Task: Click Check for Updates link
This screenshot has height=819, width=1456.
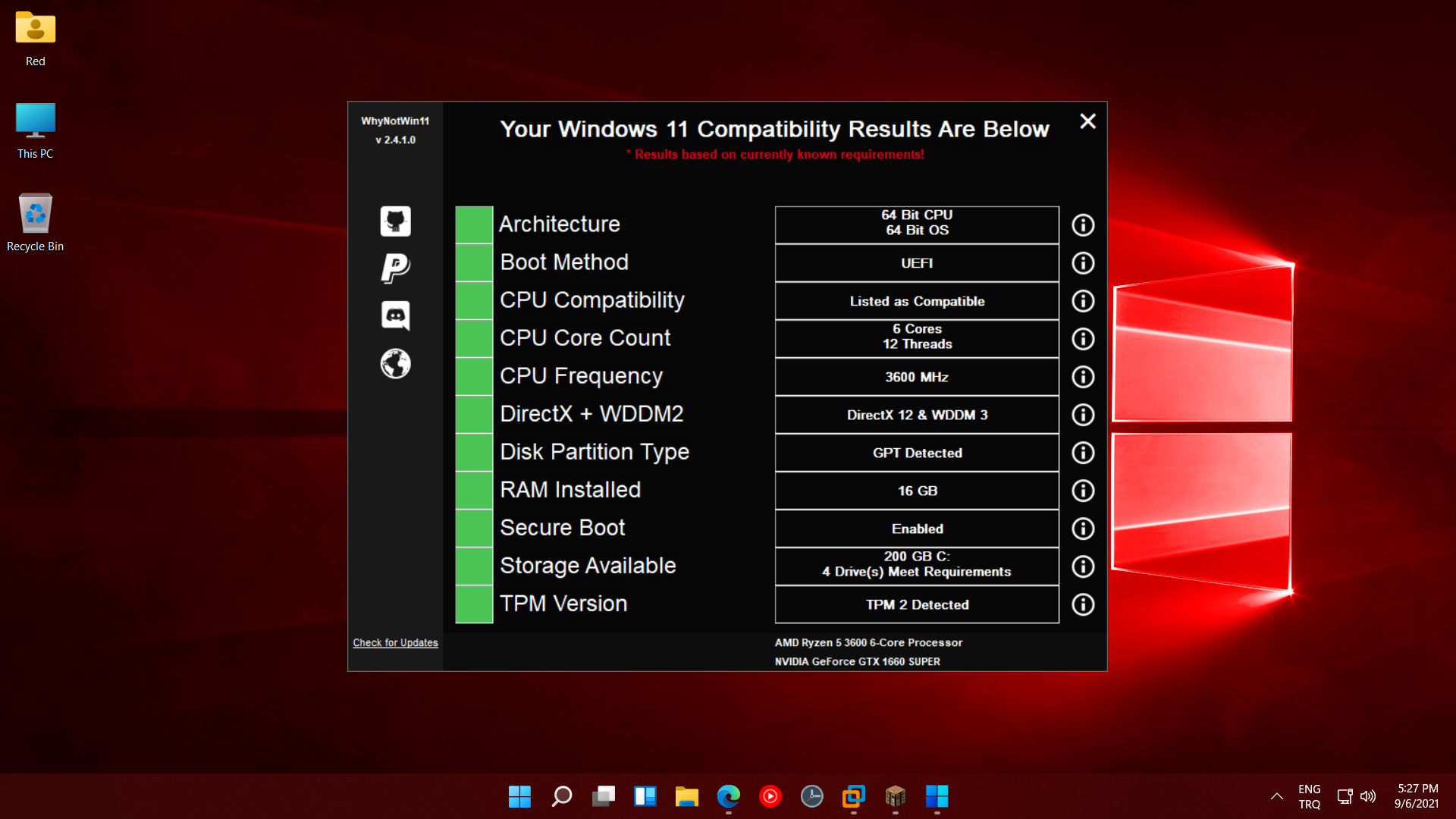Action: pyautogui.click(x=395, y=643)
